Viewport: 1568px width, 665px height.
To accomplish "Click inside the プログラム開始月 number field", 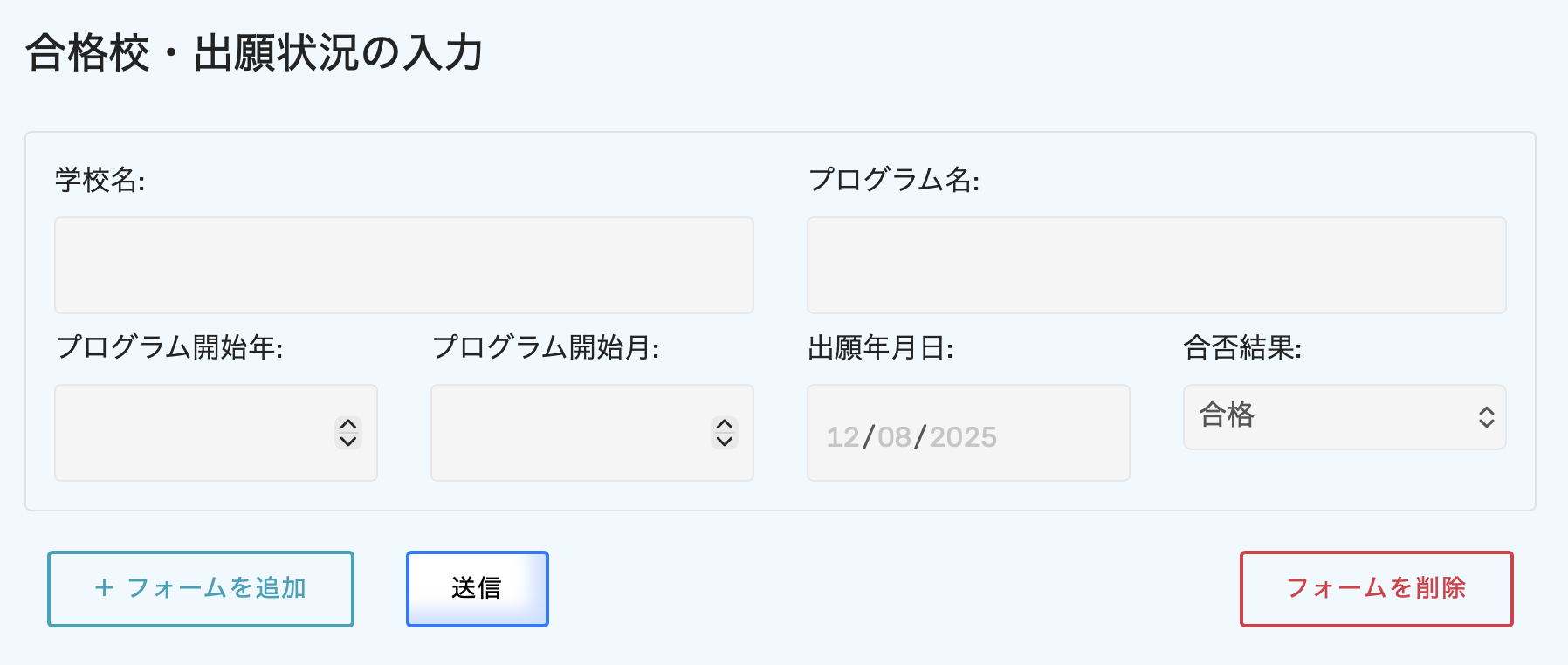I will [x=567, y=433].
